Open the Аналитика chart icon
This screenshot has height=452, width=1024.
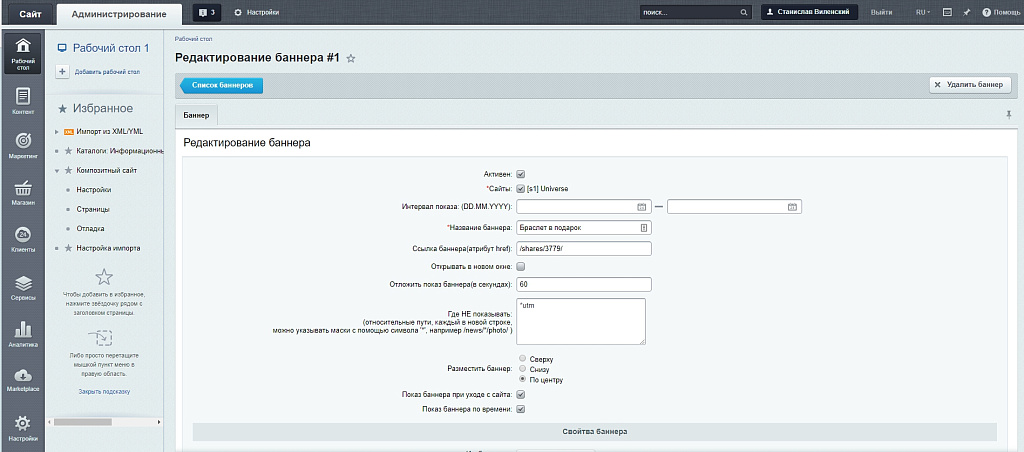click(x=22, y=334)
